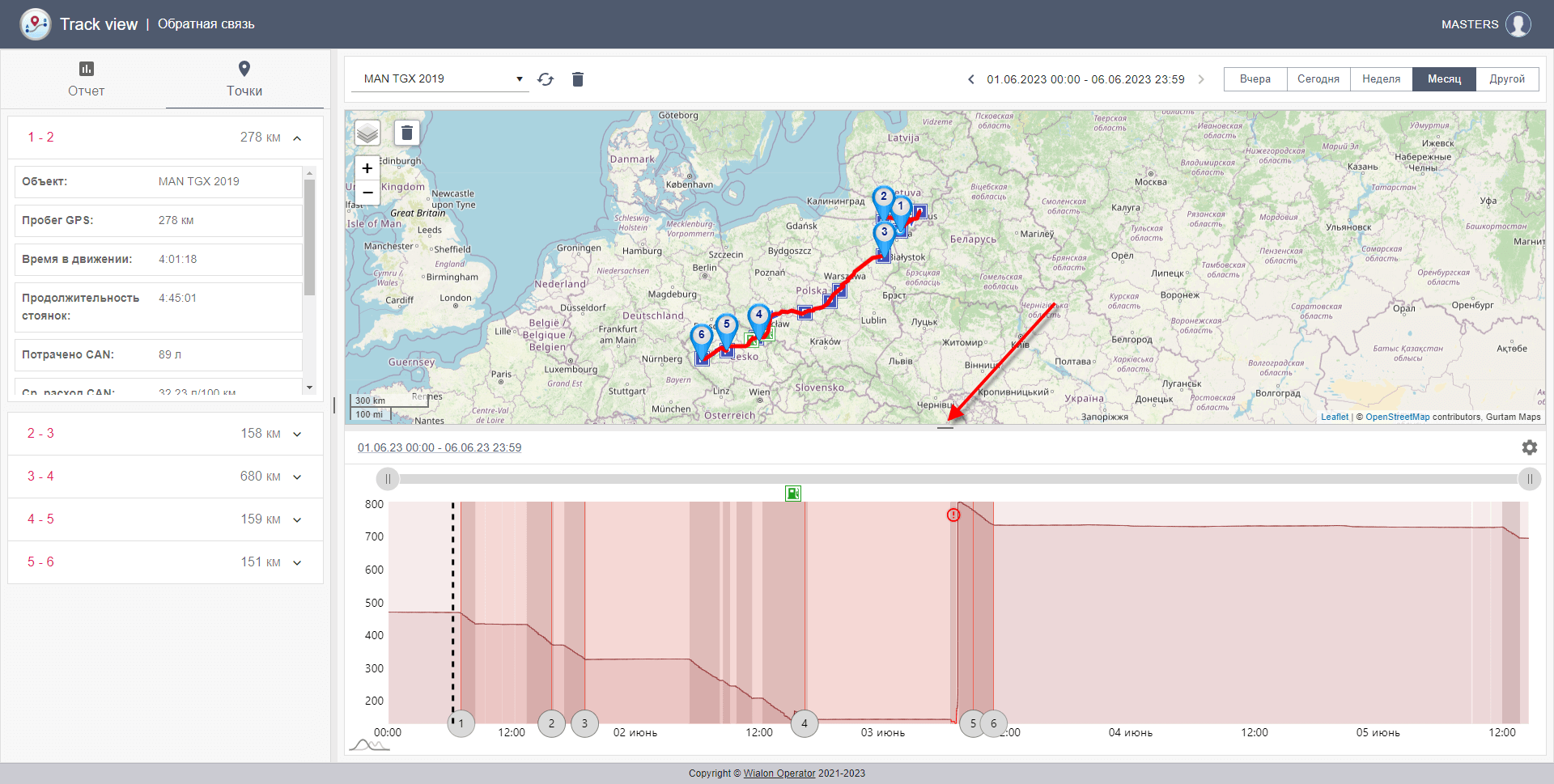This screenshot has width=1554, height=784.
Task: Switch to the Отчет tab
Action: tap(86, 78)
